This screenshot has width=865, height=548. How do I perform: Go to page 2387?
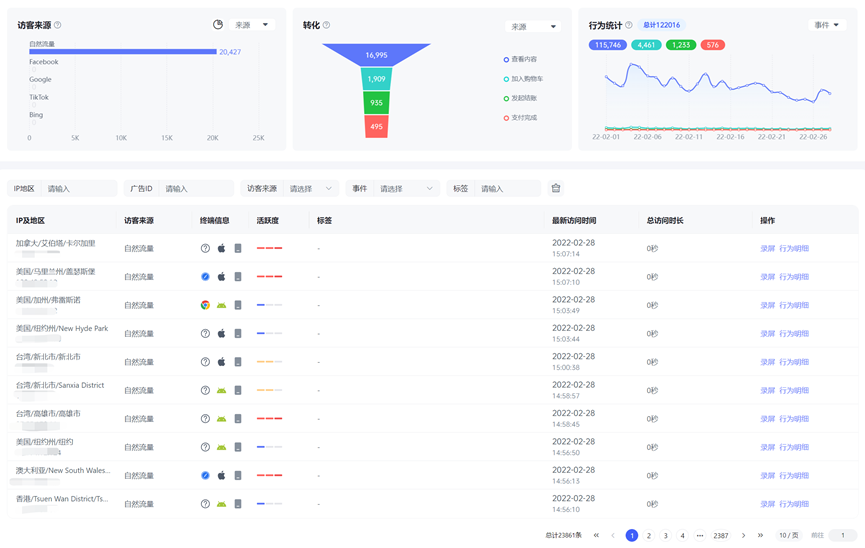coord(720,535)
